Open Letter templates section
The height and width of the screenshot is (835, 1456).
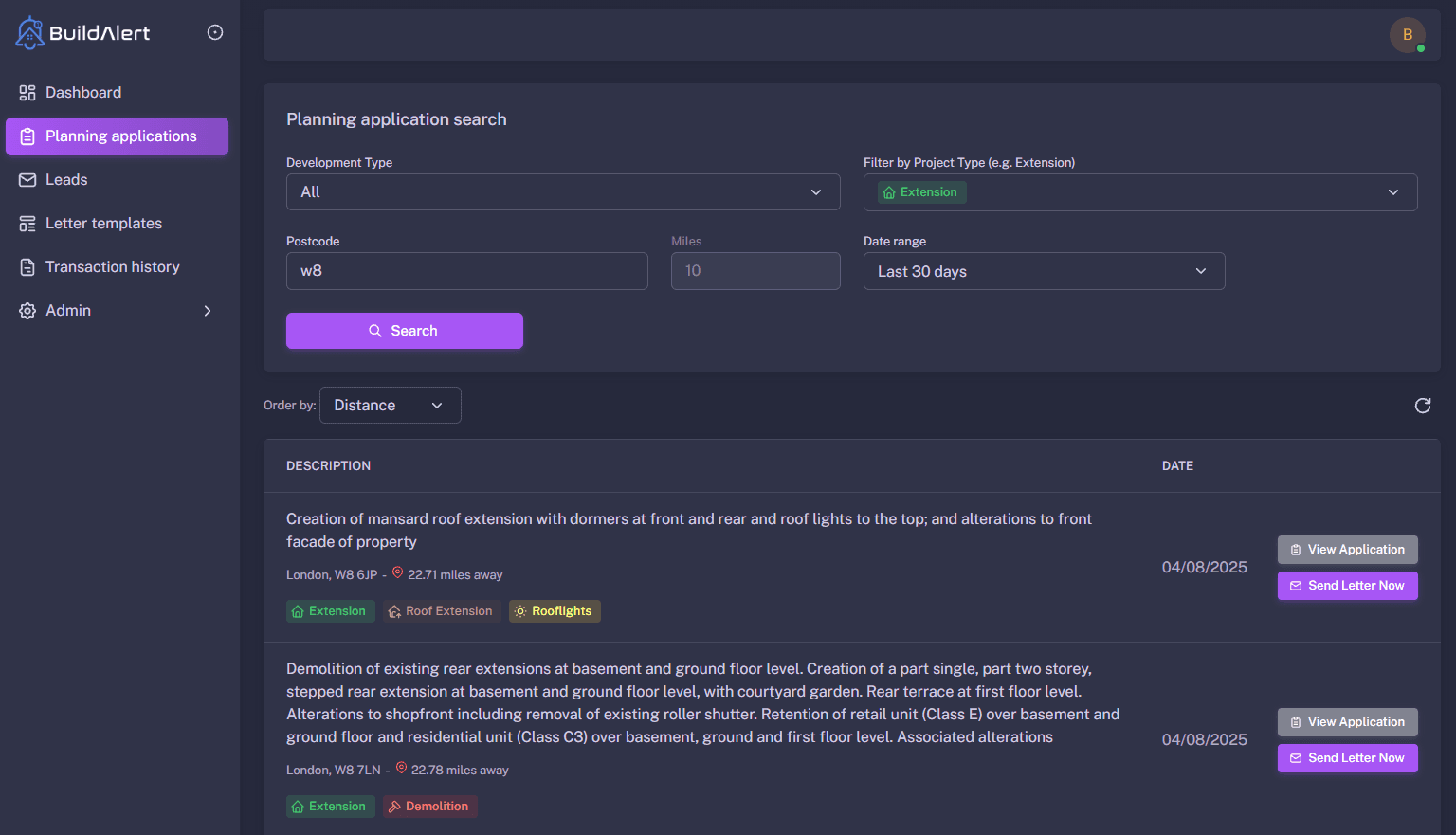(x=103, y=224)
